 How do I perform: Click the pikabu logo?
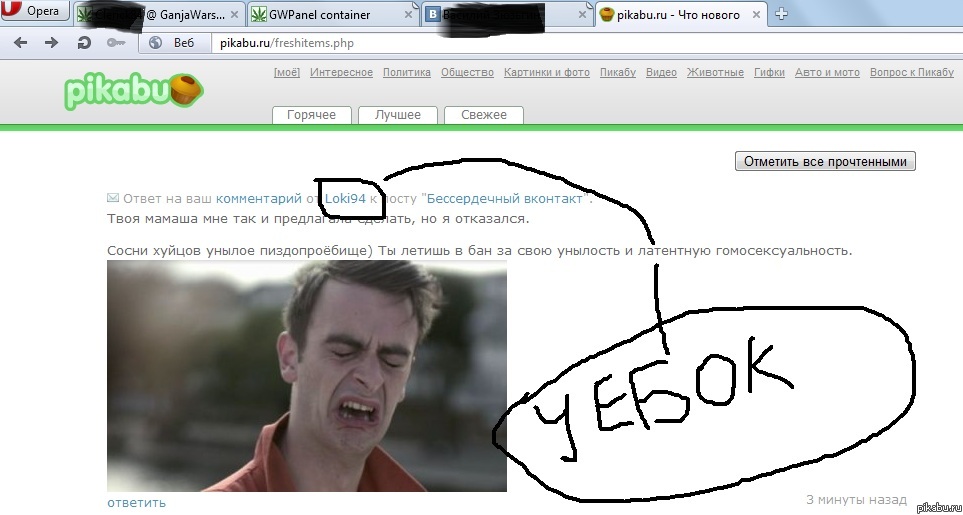(134, 92)
